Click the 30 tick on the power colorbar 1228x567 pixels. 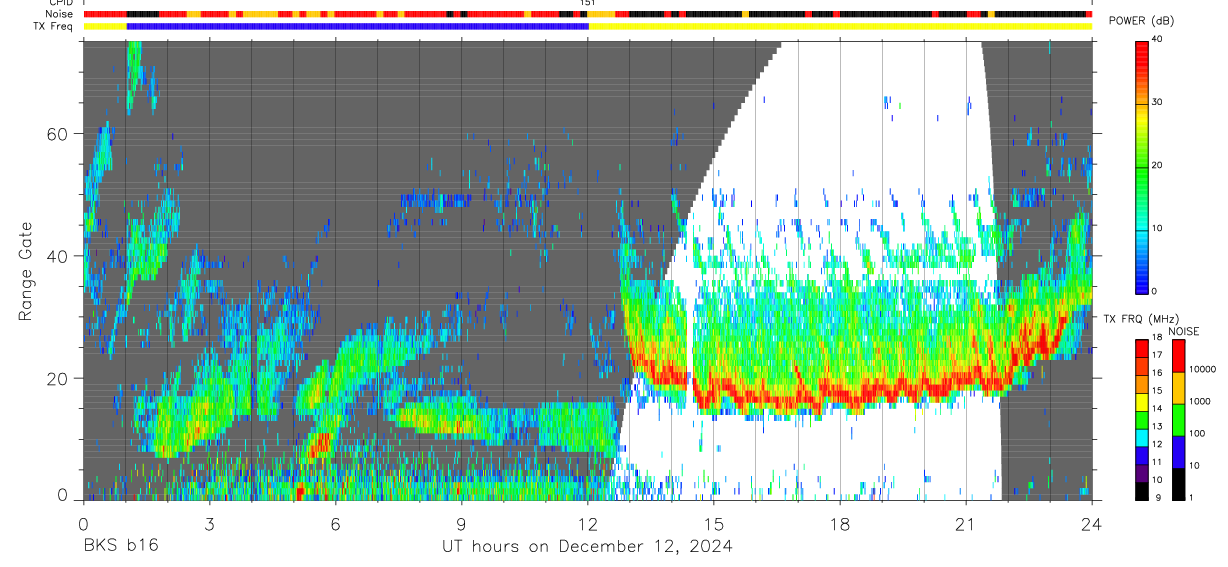coord(1158,102)
